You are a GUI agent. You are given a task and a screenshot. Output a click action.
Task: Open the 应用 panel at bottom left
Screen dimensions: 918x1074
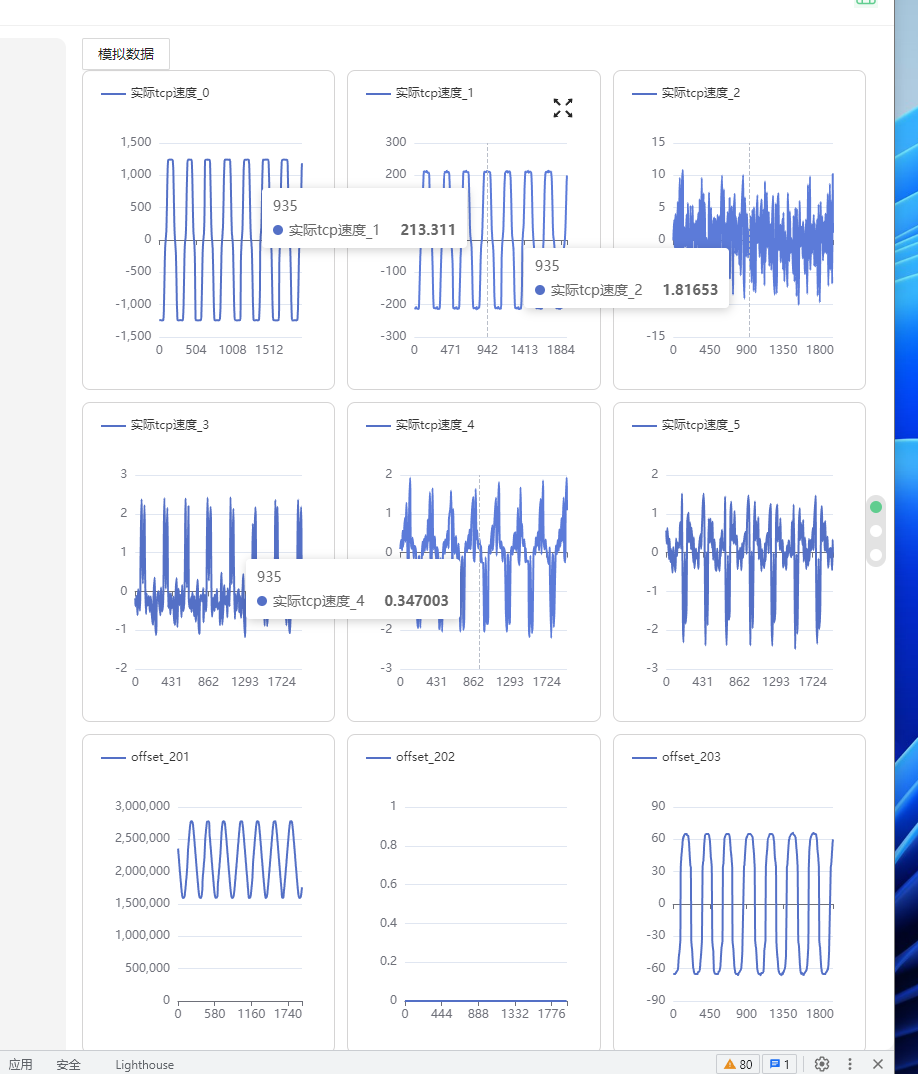pos(22,1065)
